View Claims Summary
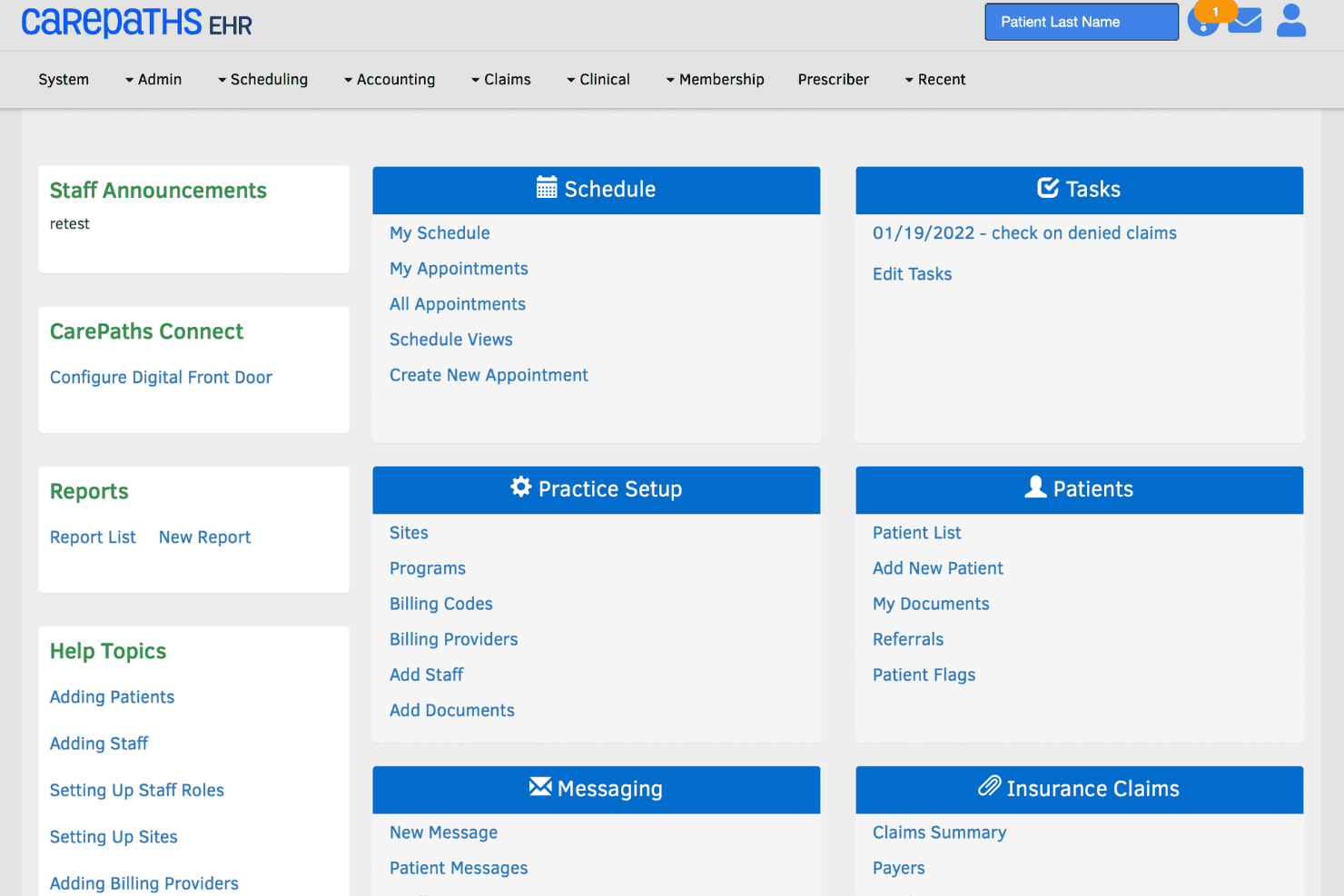1344x896 pixels. pyautogui.click(x=939, y=832)
